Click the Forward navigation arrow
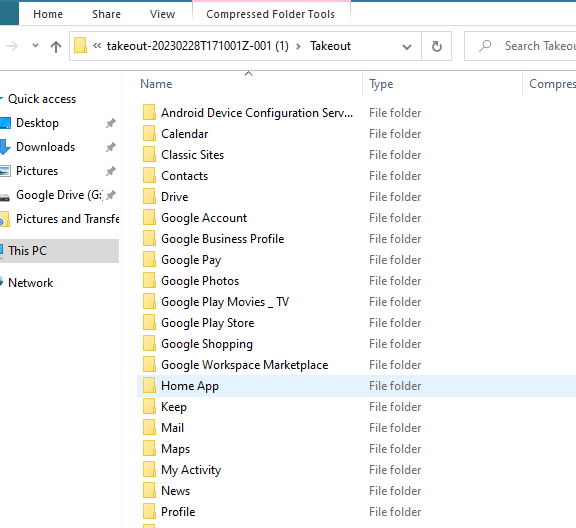This screenshot has height=528, width=576. click(x=12, y=46)
